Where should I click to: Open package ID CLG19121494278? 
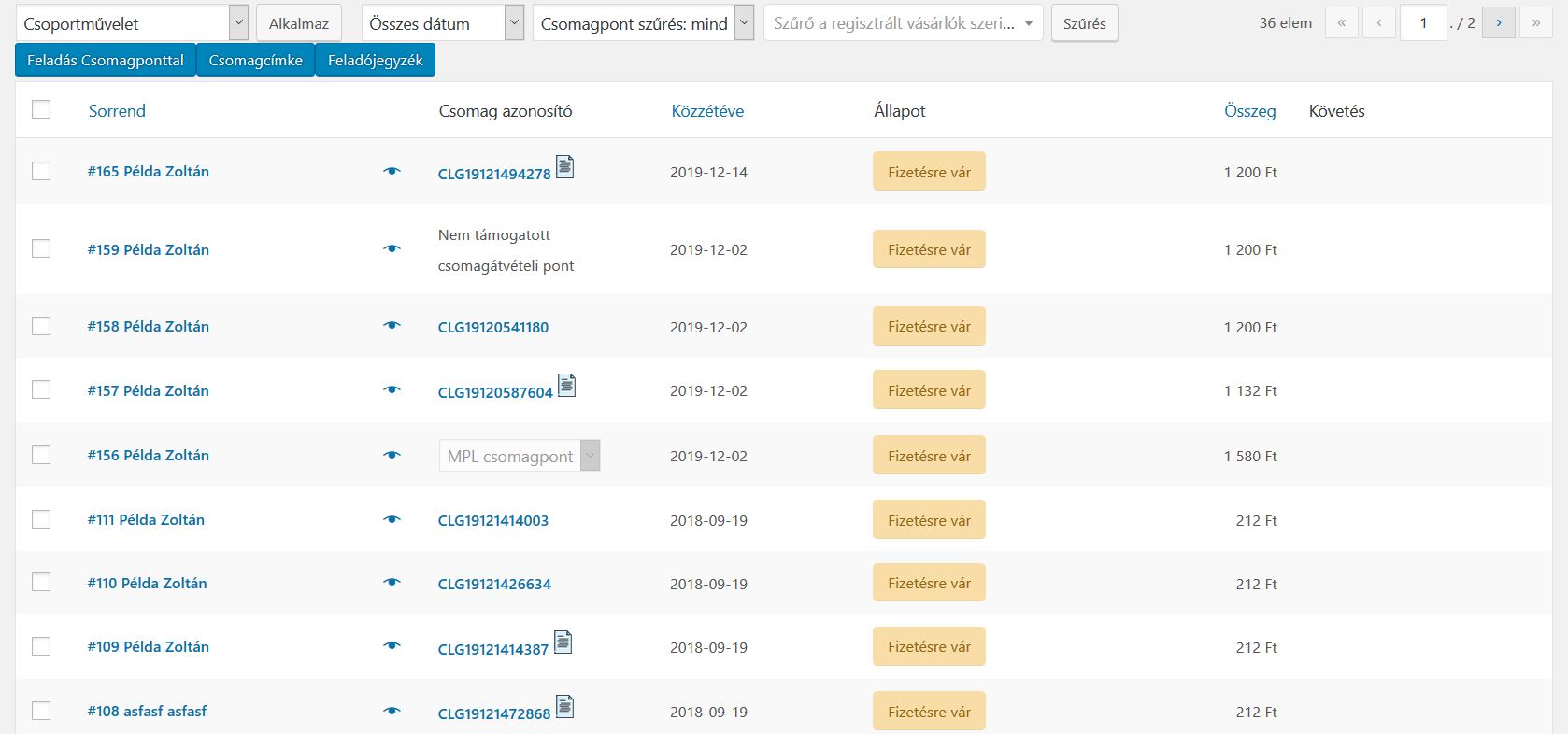tap(494, 174)
